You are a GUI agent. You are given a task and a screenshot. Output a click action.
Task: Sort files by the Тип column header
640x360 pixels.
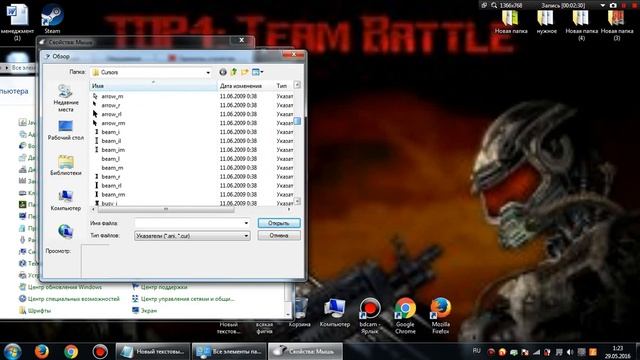283,86
